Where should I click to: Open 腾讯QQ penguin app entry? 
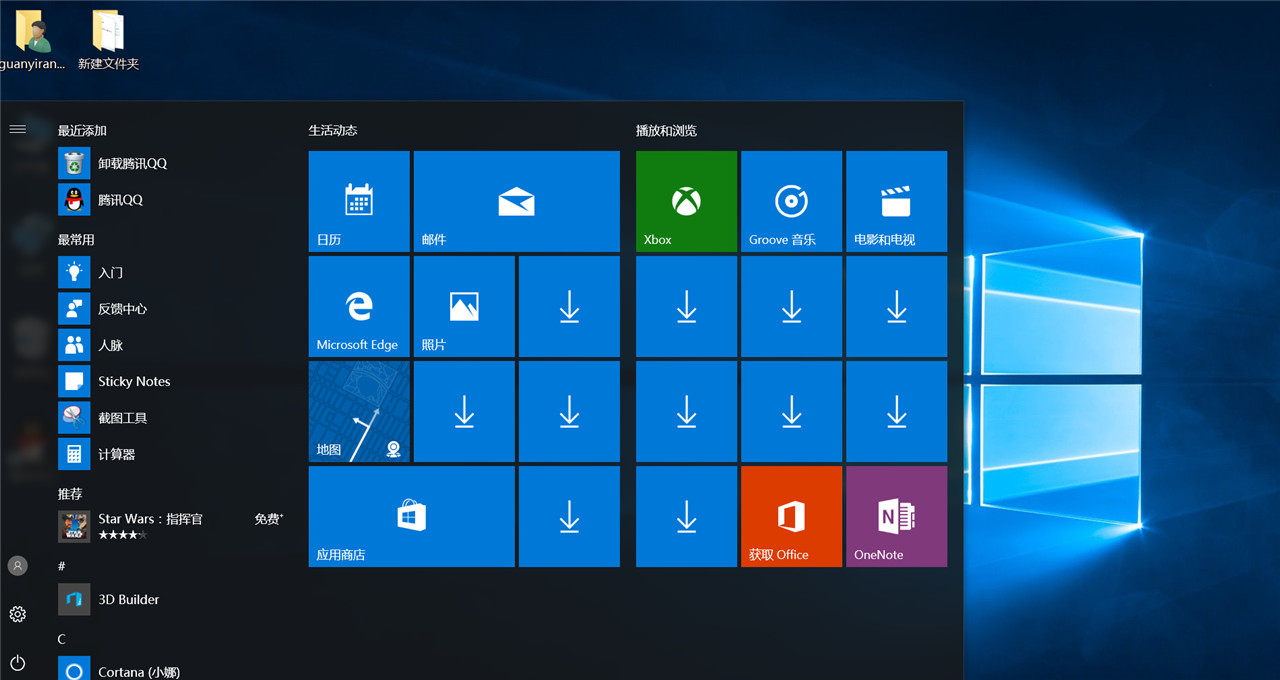[x=172, y=200]
